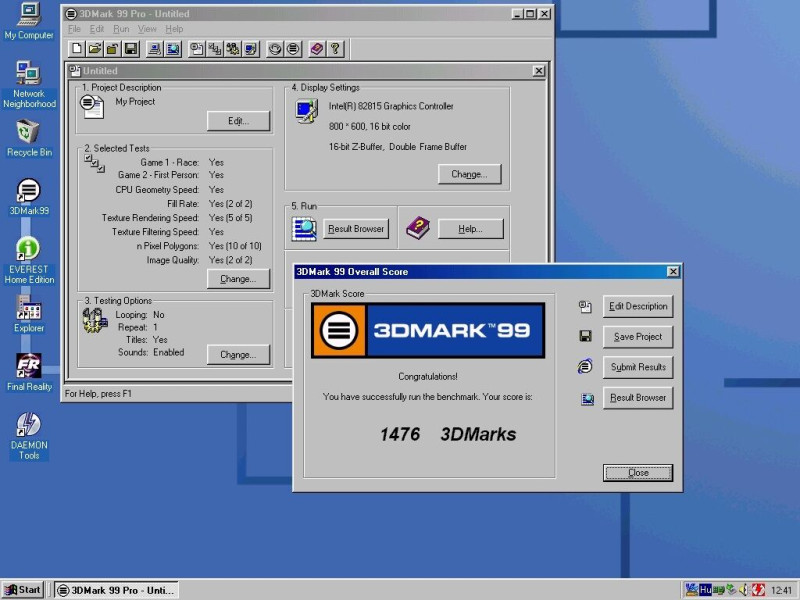The image size is (800, 600).
Task: Close the Overall Score dialog with Close button
Action: [638, 473]
